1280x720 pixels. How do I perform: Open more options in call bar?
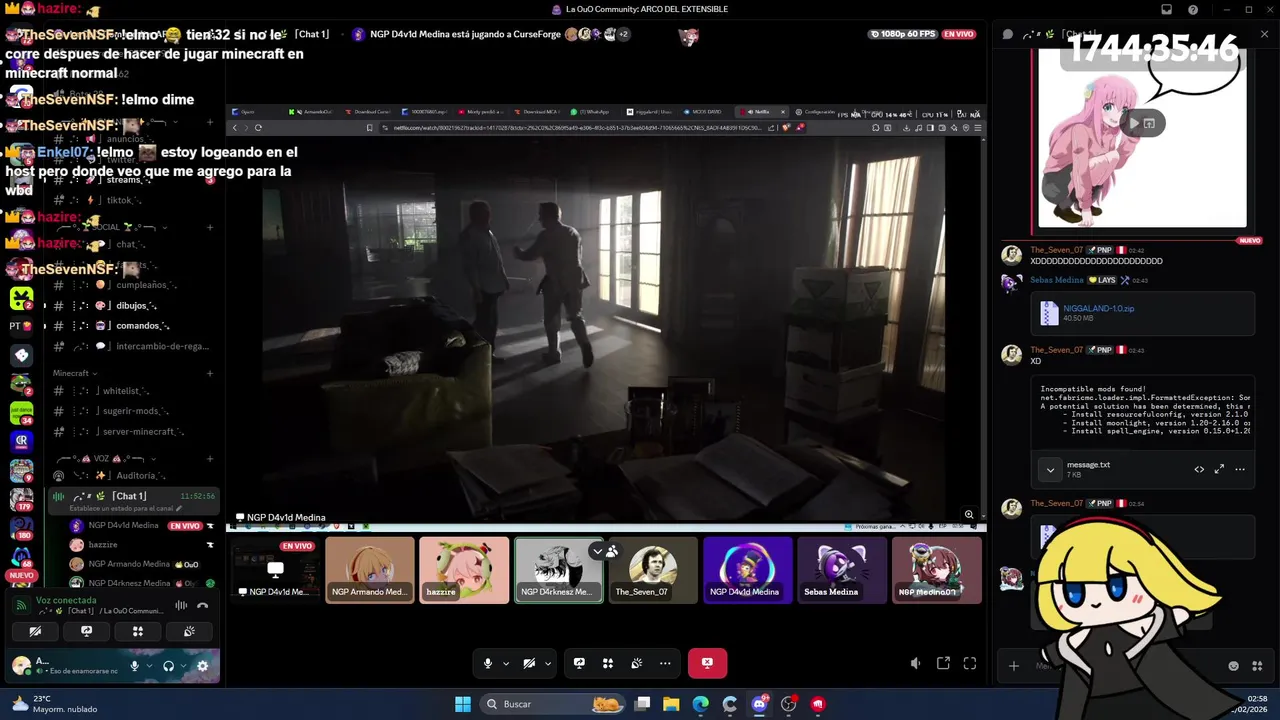pyautogui.click(x=665, y=663)
